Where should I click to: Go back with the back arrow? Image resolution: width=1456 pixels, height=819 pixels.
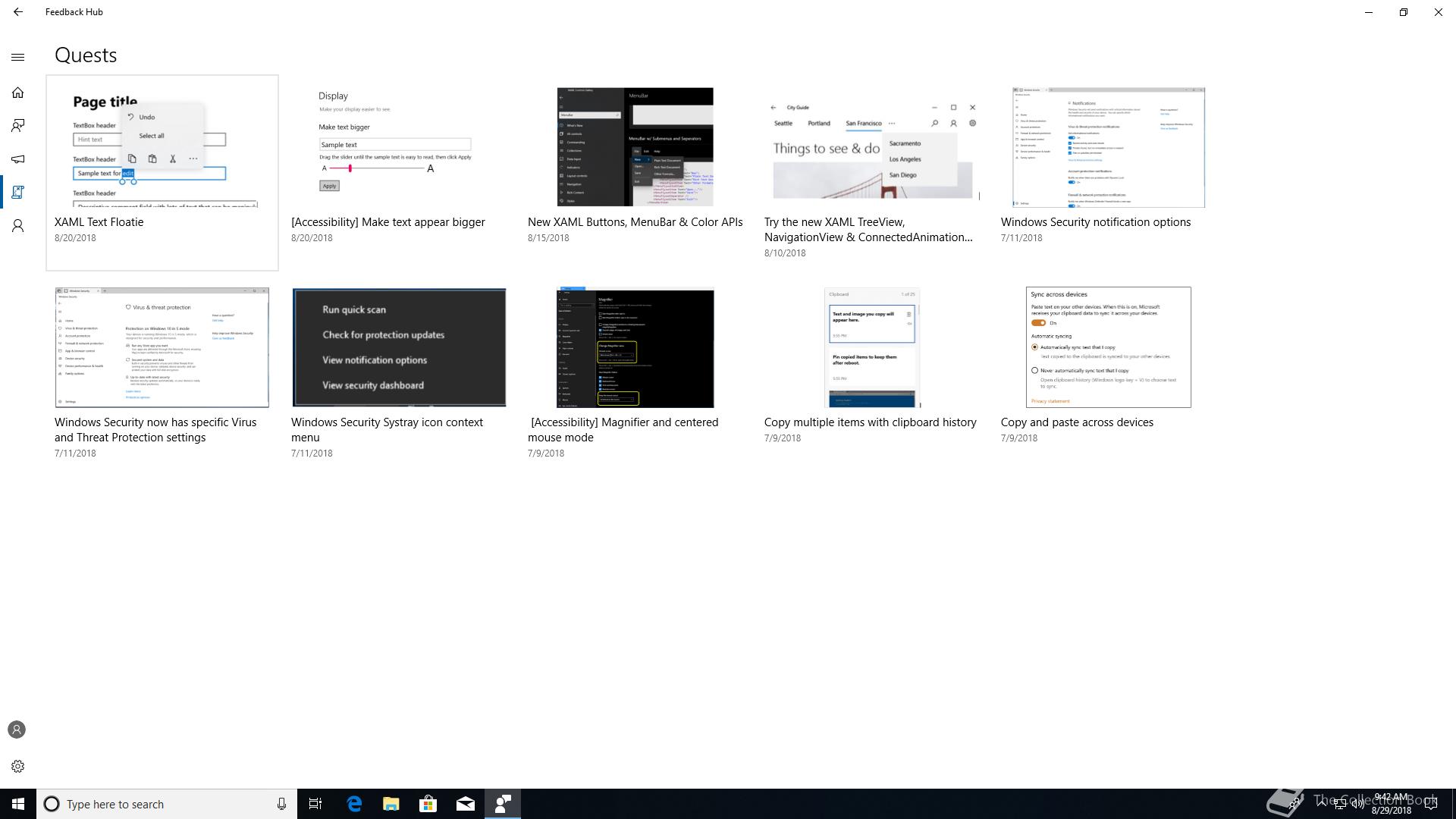click(18, 12)
